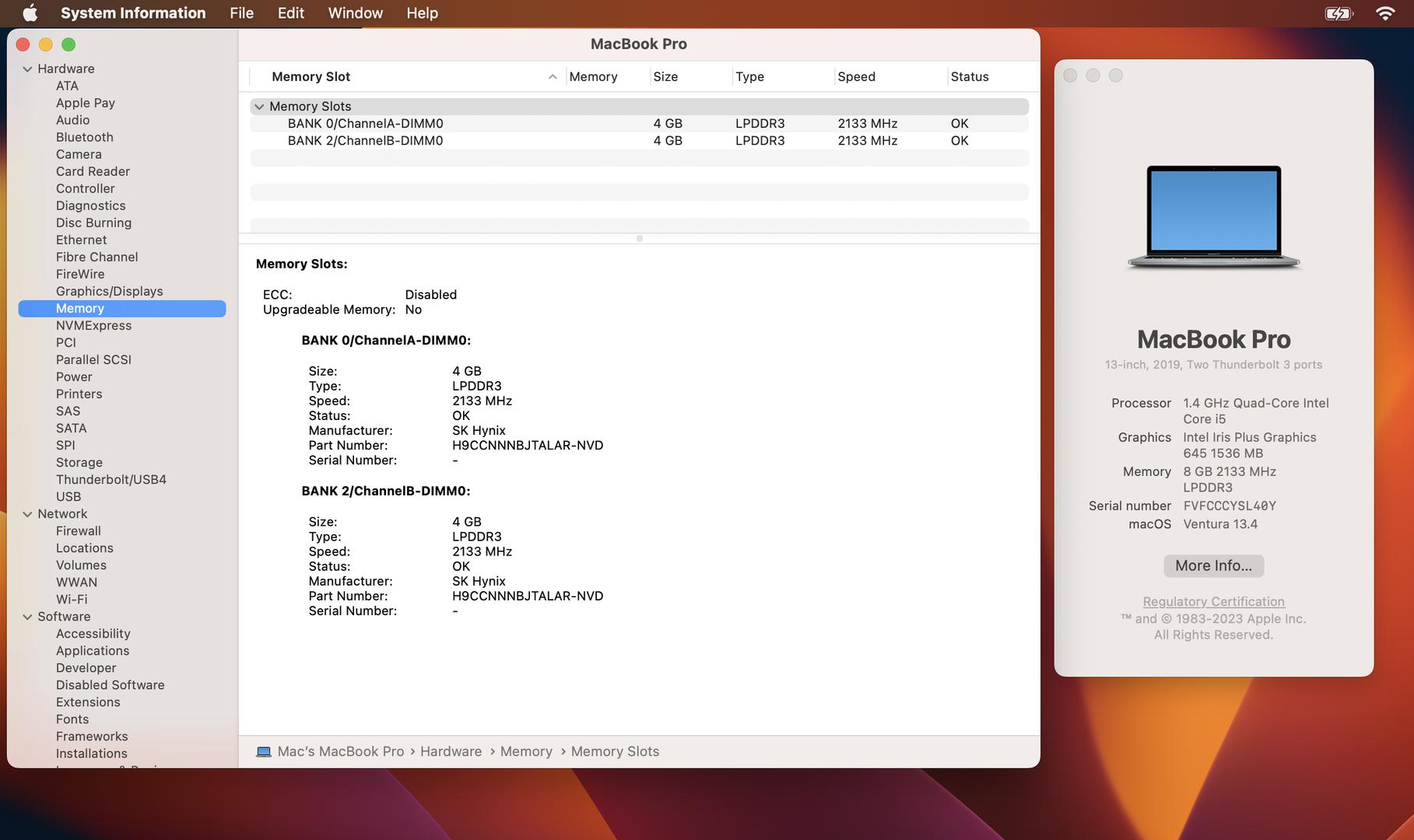The height and width of the screenshot is (840, 1414).
Task: Click the serial number FVFCCCYSL40Y
Action: (x=1230, y=506)
